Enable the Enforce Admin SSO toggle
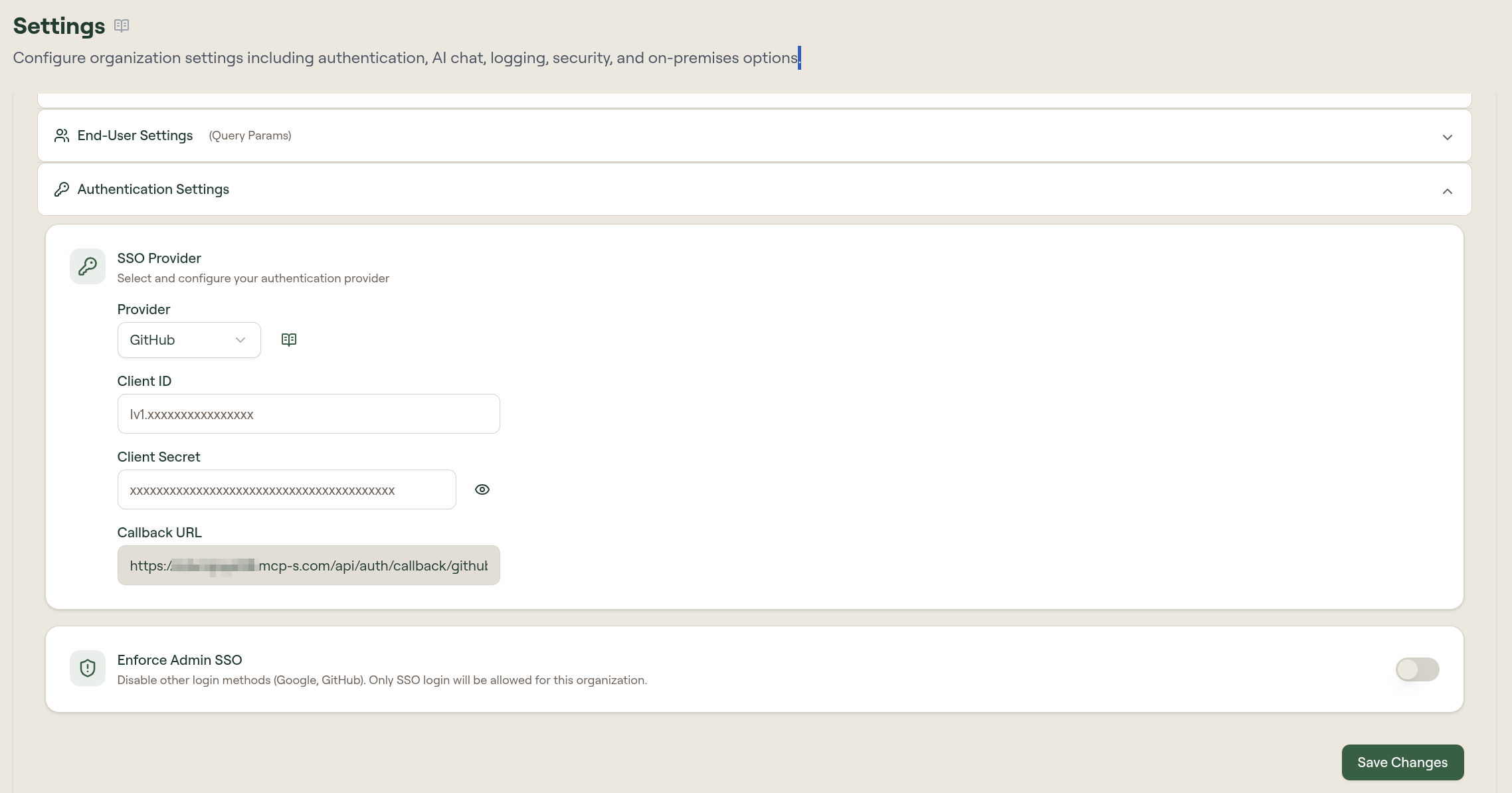Viewport: 1512px width, 793px height. (1418, 669)
